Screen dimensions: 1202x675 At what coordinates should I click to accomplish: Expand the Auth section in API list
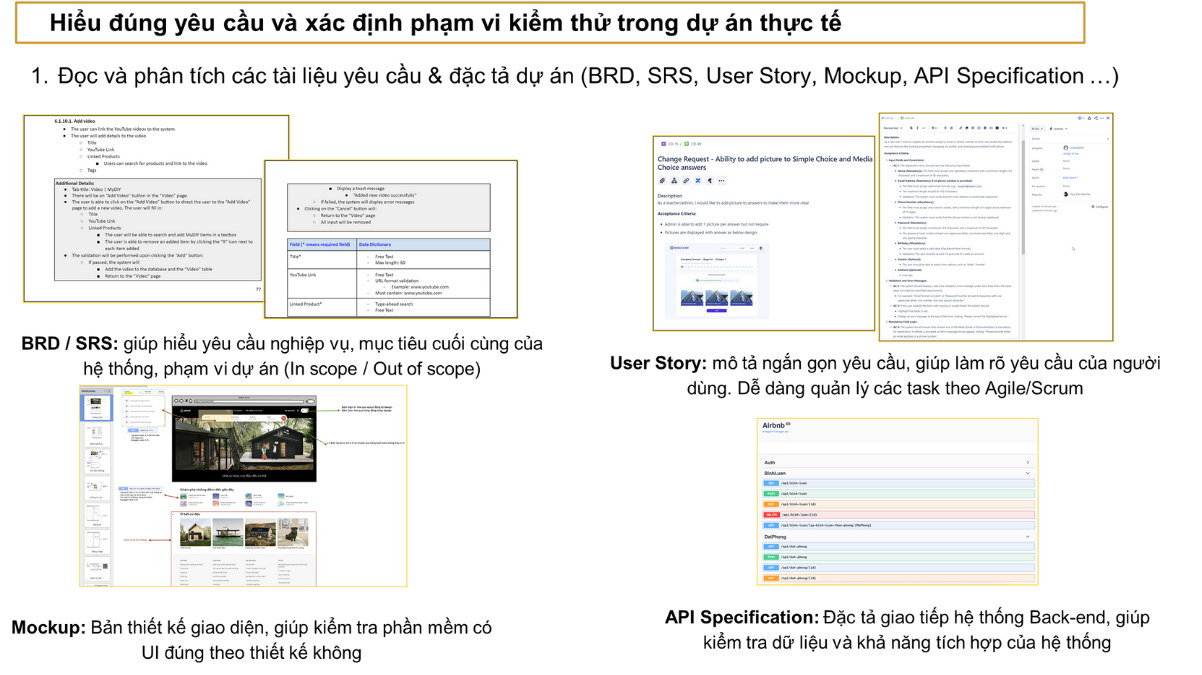point(1027,462)
